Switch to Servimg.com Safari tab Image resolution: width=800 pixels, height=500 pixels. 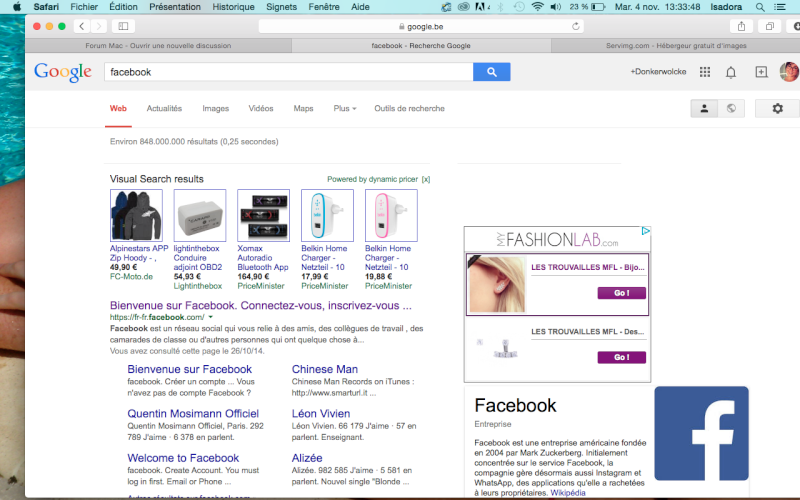pyautogui.click(x=676, y=45)
